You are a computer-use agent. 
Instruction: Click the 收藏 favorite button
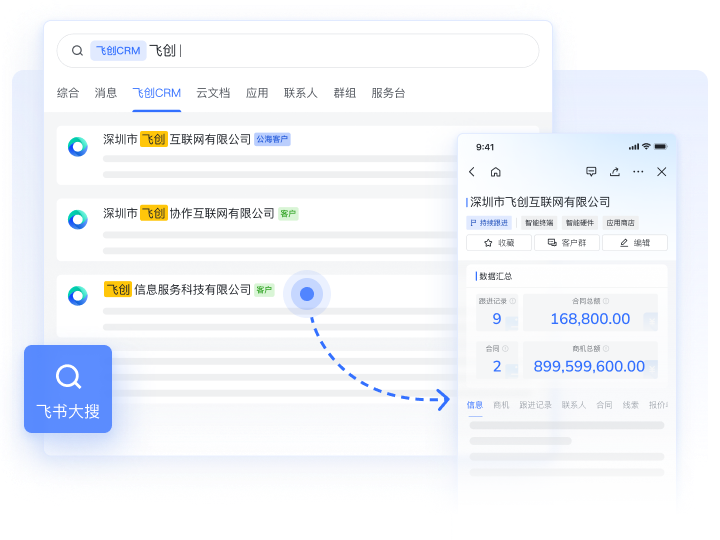(x=499, y=242)
